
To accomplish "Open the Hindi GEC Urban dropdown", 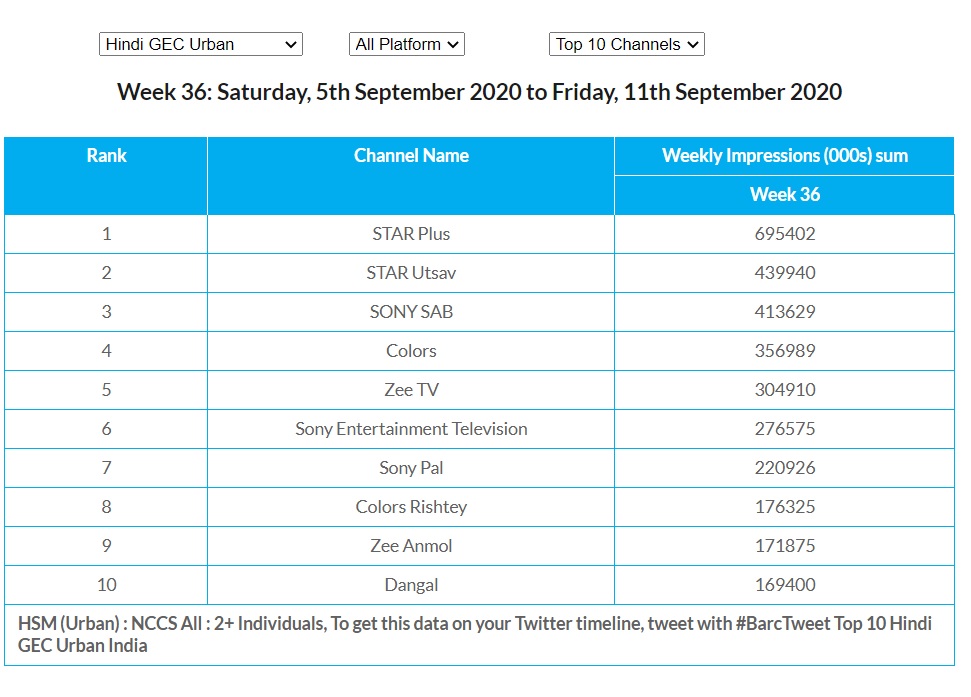I will pyautogui.click(x=200, y=44).
